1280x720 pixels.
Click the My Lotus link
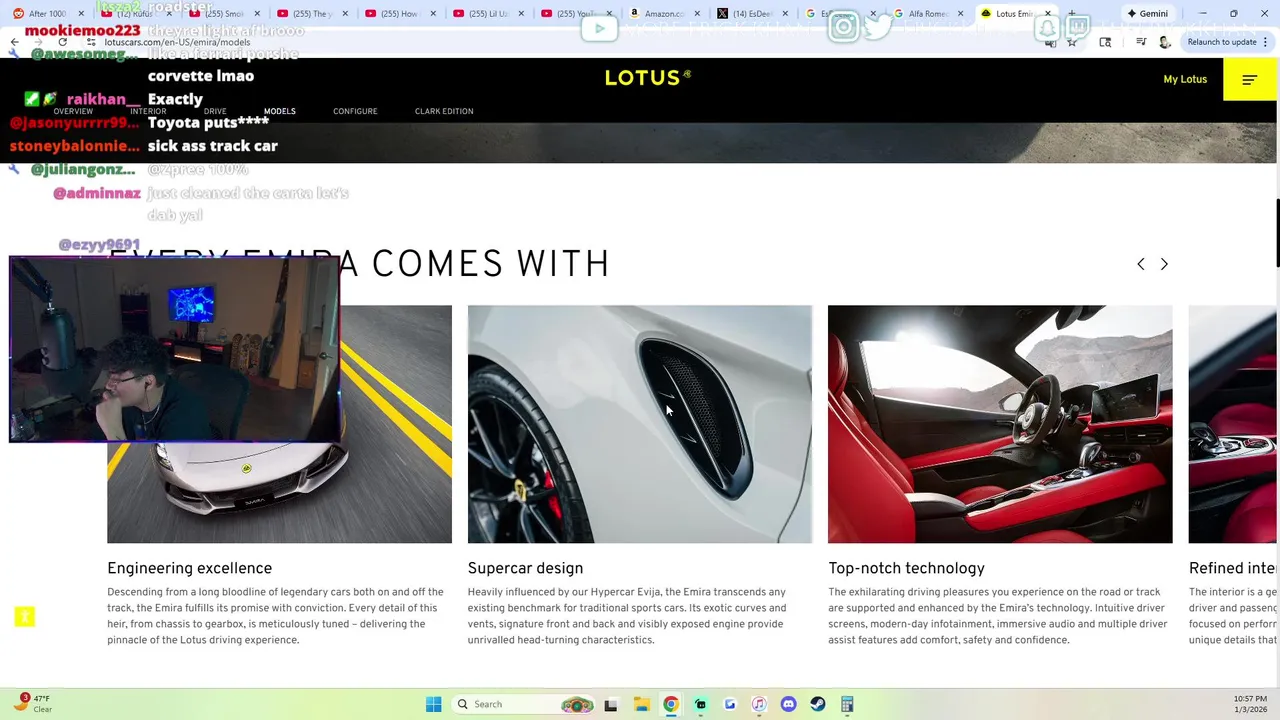click(1185, 79)
